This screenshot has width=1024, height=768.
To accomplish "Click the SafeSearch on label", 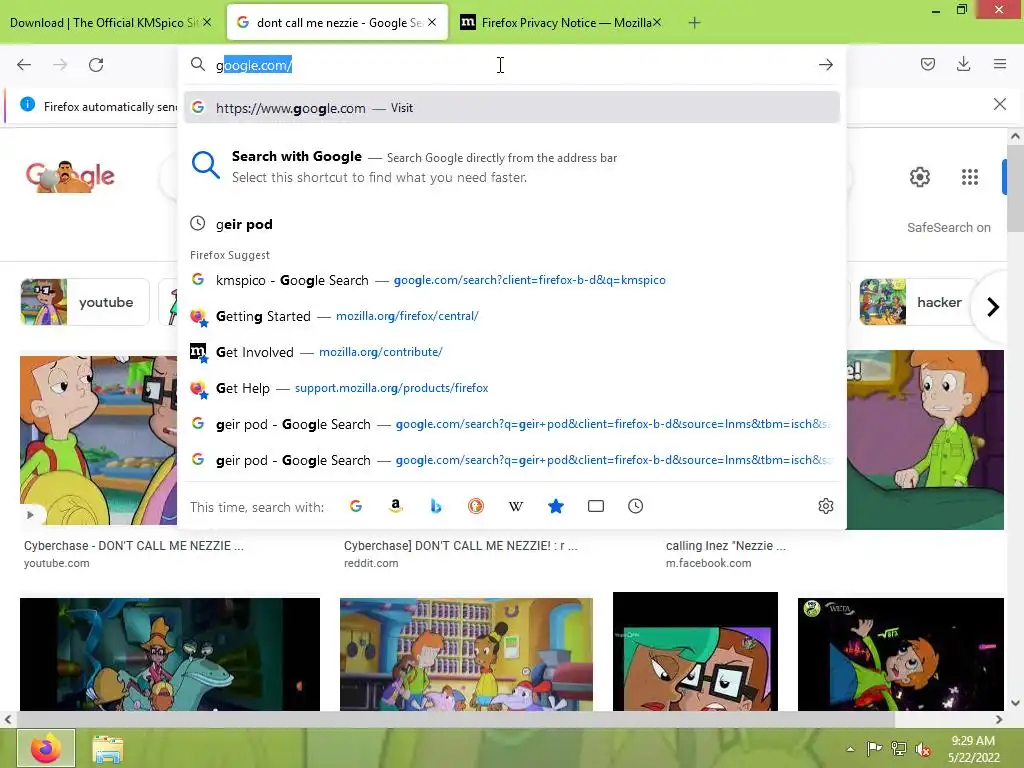I will pos(948,227).
